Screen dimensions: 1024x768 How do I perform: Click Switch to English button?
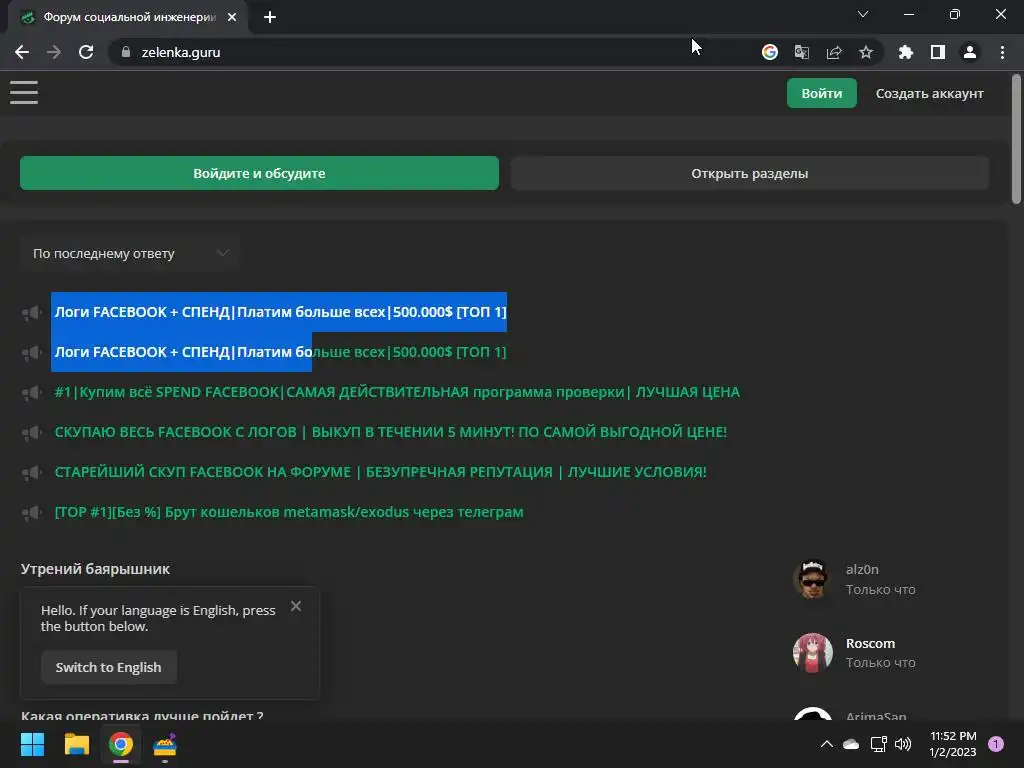(108, 667)
